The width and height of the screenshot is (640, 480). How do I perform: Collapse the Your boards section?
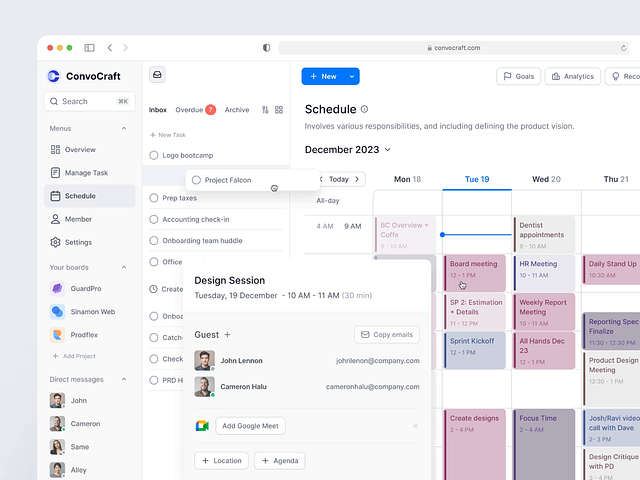(x=124, y=267)
